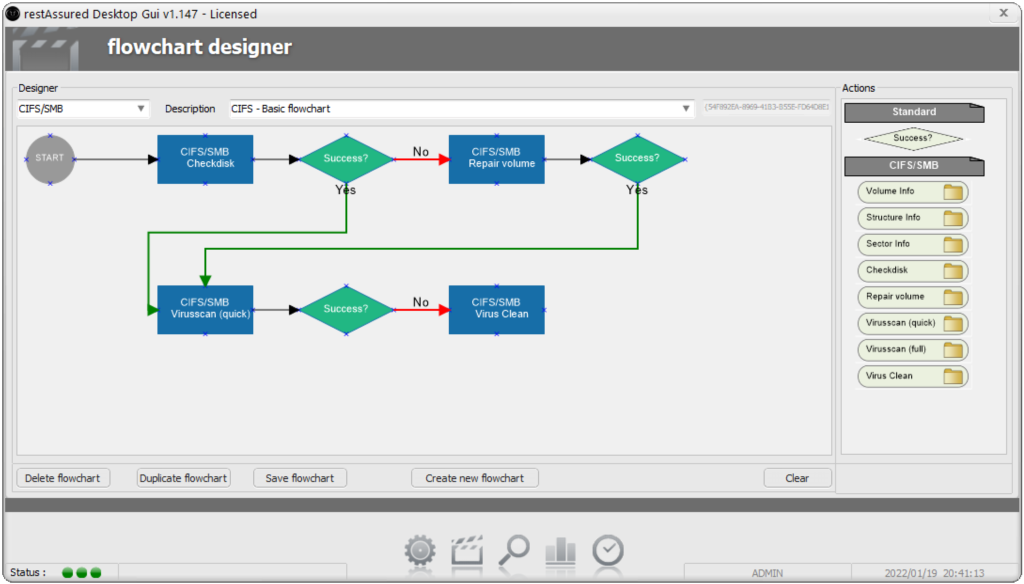Viewport: 1024px width, 584px height.
Task: Click the Success? diamond after Repair volume
Action: click(637, 159)
